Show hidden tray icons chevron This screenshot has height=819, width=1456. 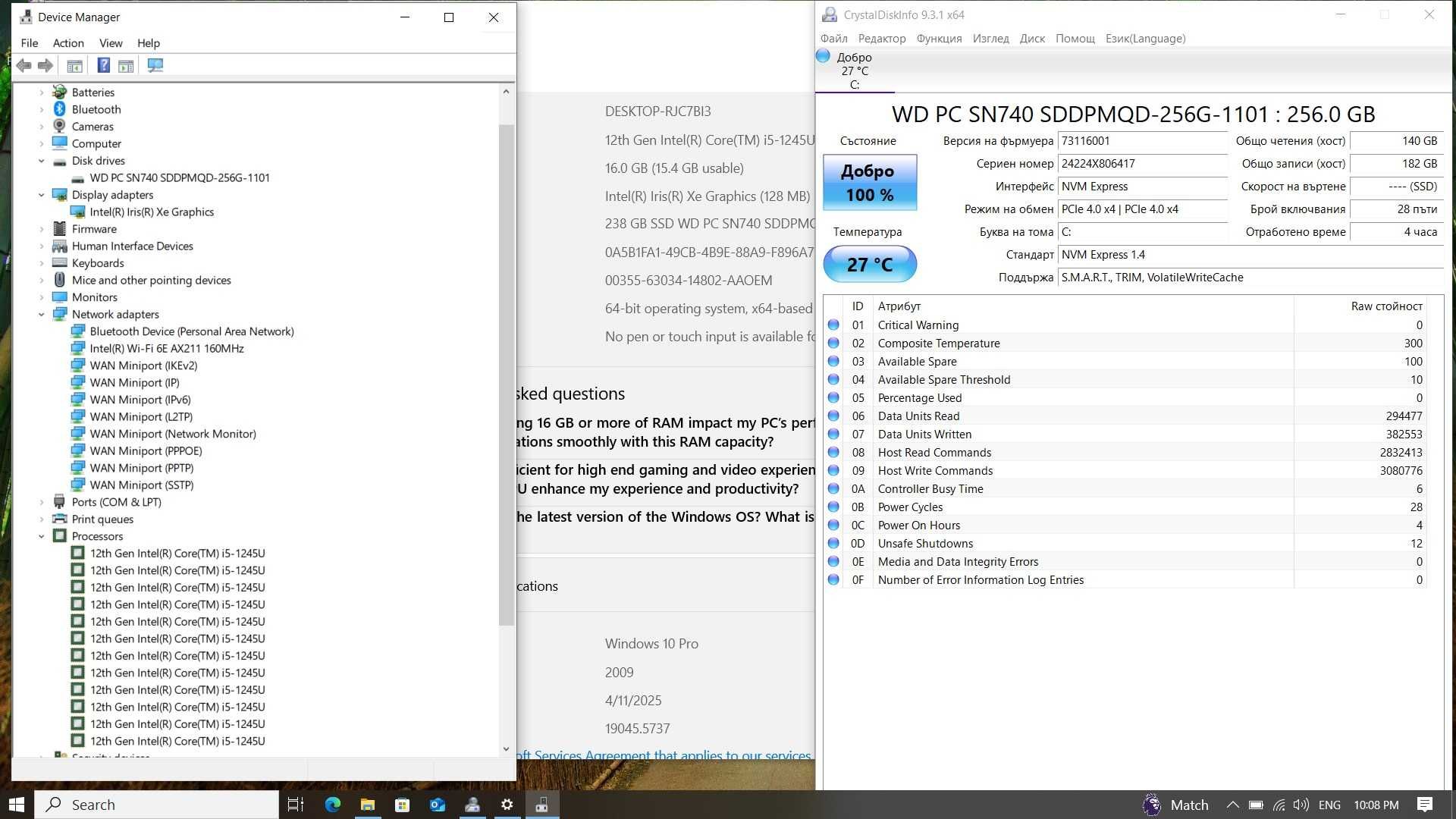pyautogui.click(x=1232, y=805)
